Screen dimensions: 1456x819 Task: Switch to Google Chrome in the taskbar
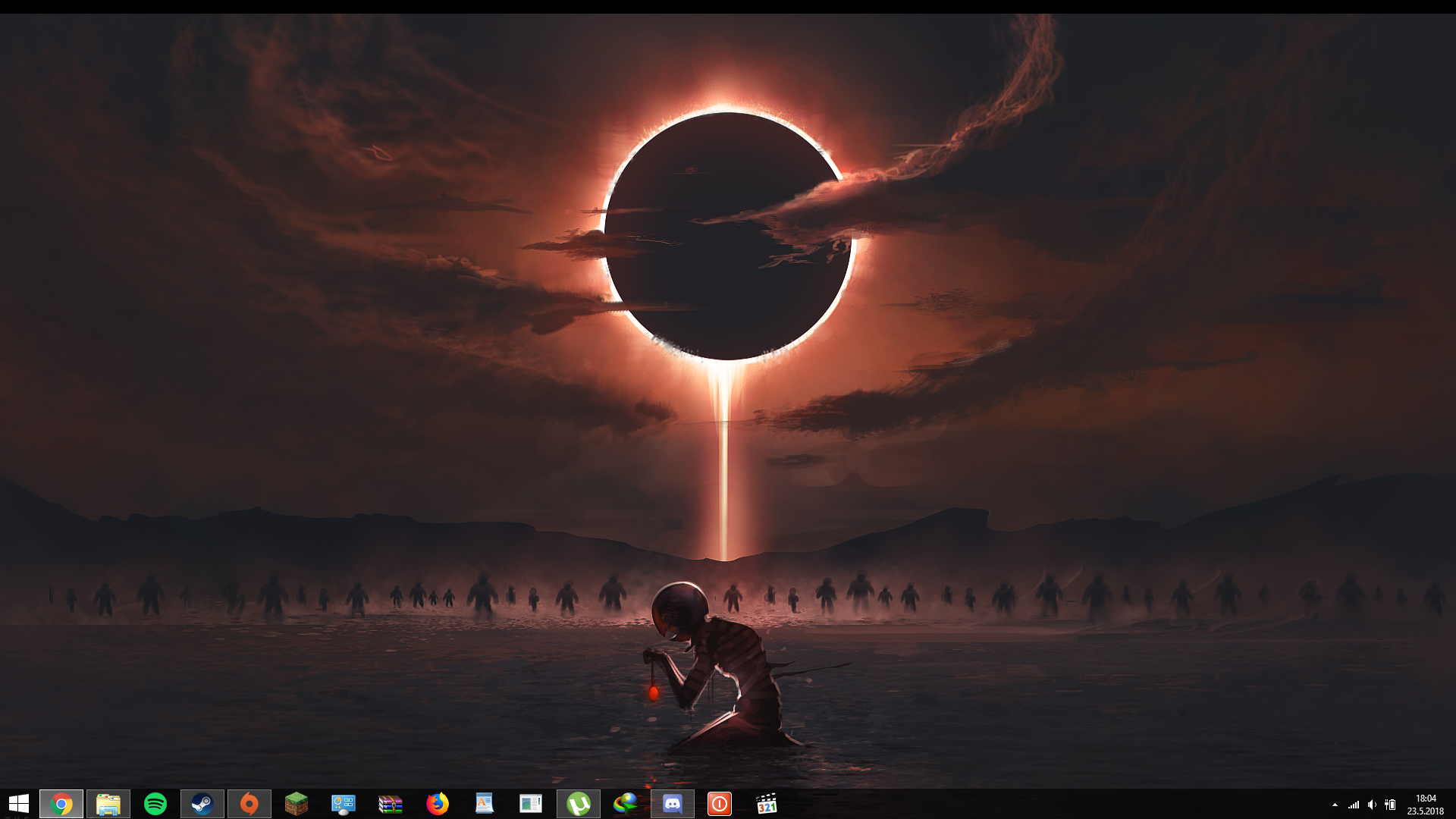(61, 804)
